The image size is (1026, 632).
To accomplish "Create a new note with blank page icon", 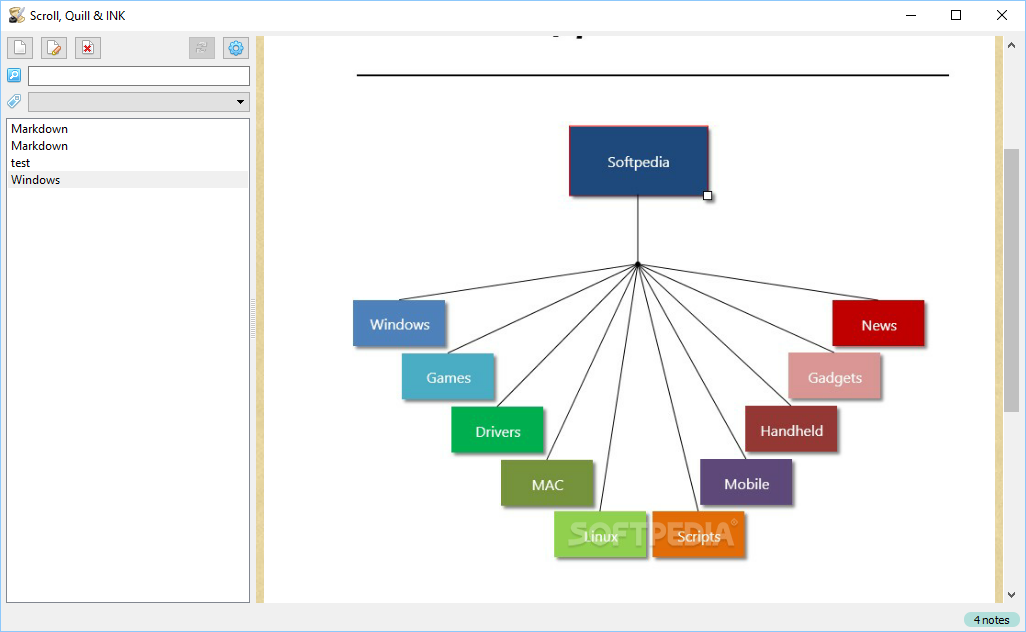I will click(20, 48).
